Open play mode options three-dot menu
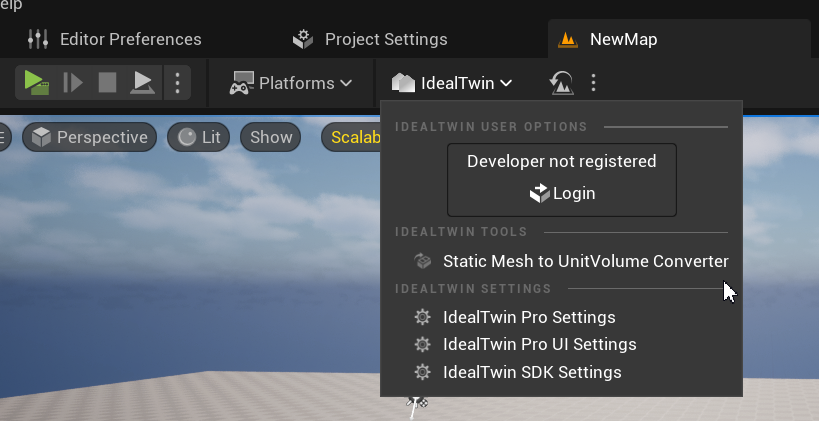819x421 pixels. pos(177,82)
